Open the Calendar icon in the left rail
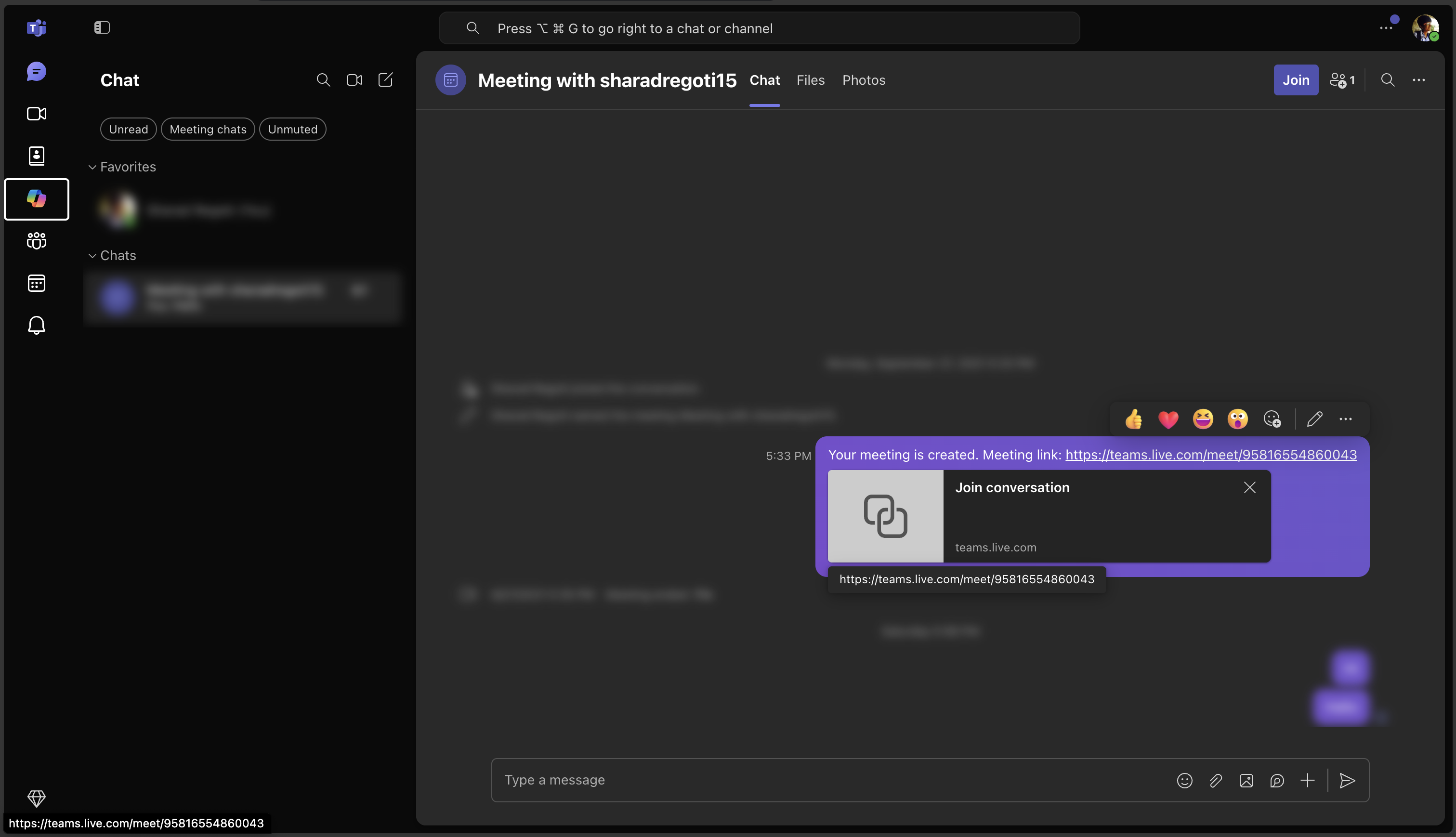Image resolution: width=1456 pixels, height=837 pixels. coord(36,283)
